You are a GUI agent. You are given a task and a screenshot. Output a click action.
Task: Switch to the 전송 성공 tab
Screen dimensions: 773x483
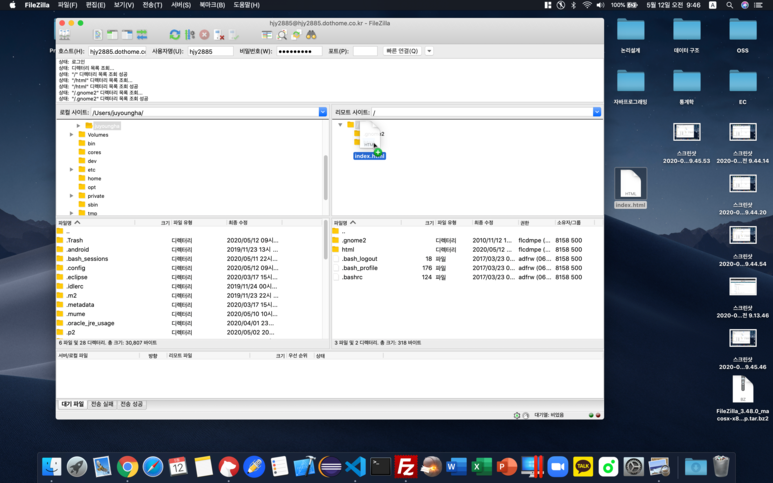click(132, 404)
